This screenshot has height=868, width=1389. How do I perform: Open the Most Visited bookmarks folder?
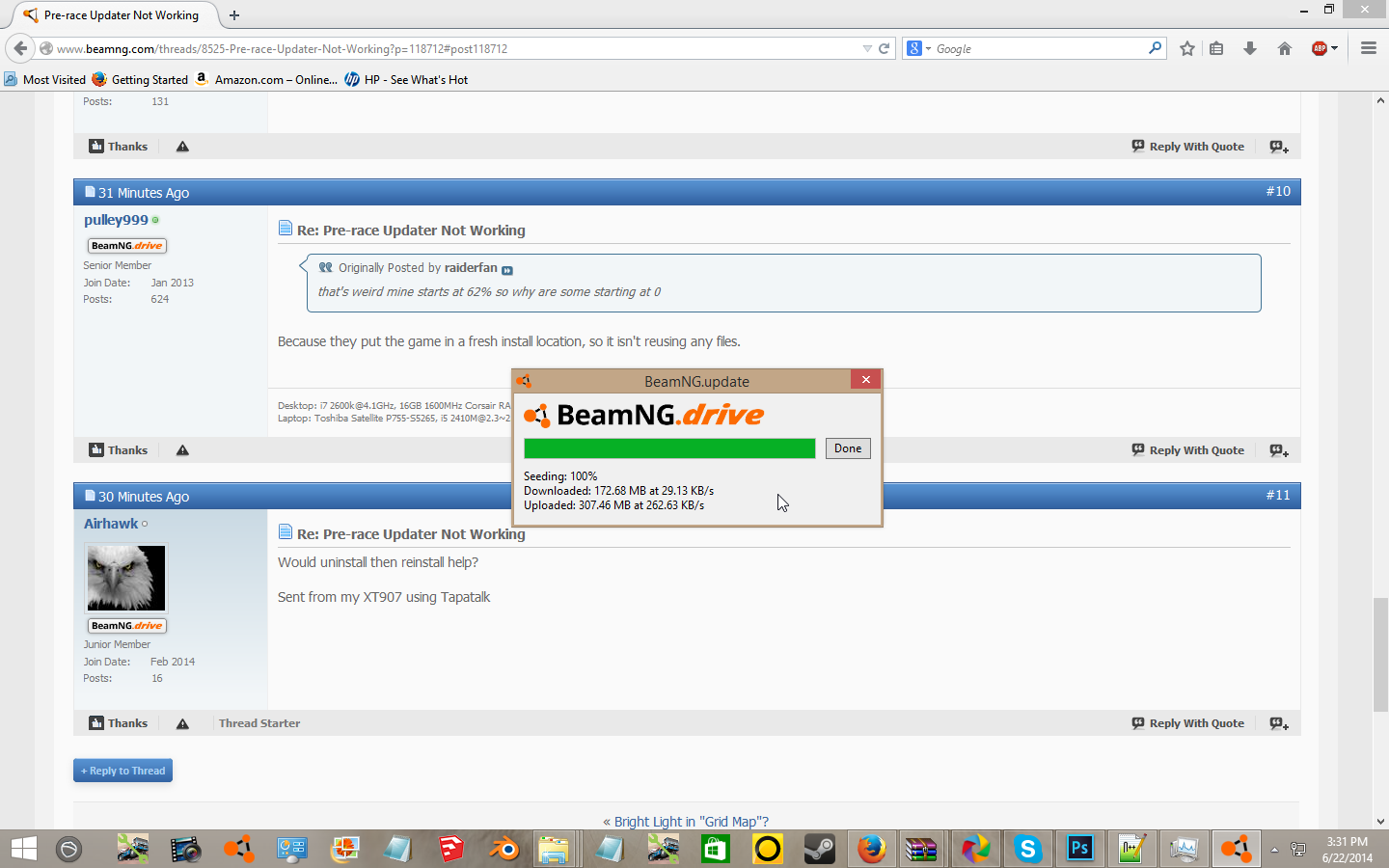[45, 79]
